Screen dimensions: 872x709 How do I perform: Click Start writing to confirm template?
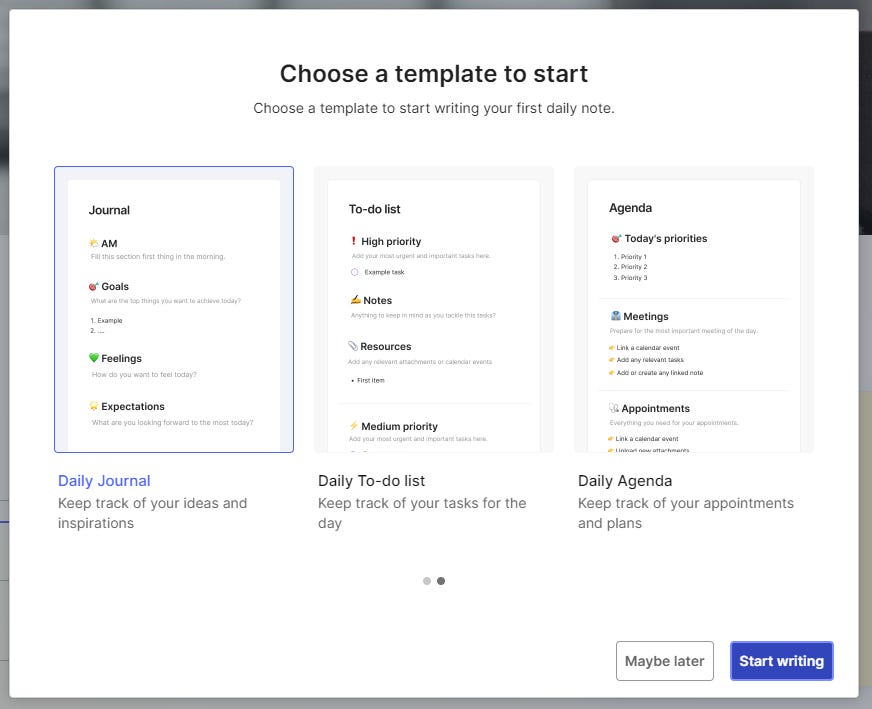[x=781, y=661]
